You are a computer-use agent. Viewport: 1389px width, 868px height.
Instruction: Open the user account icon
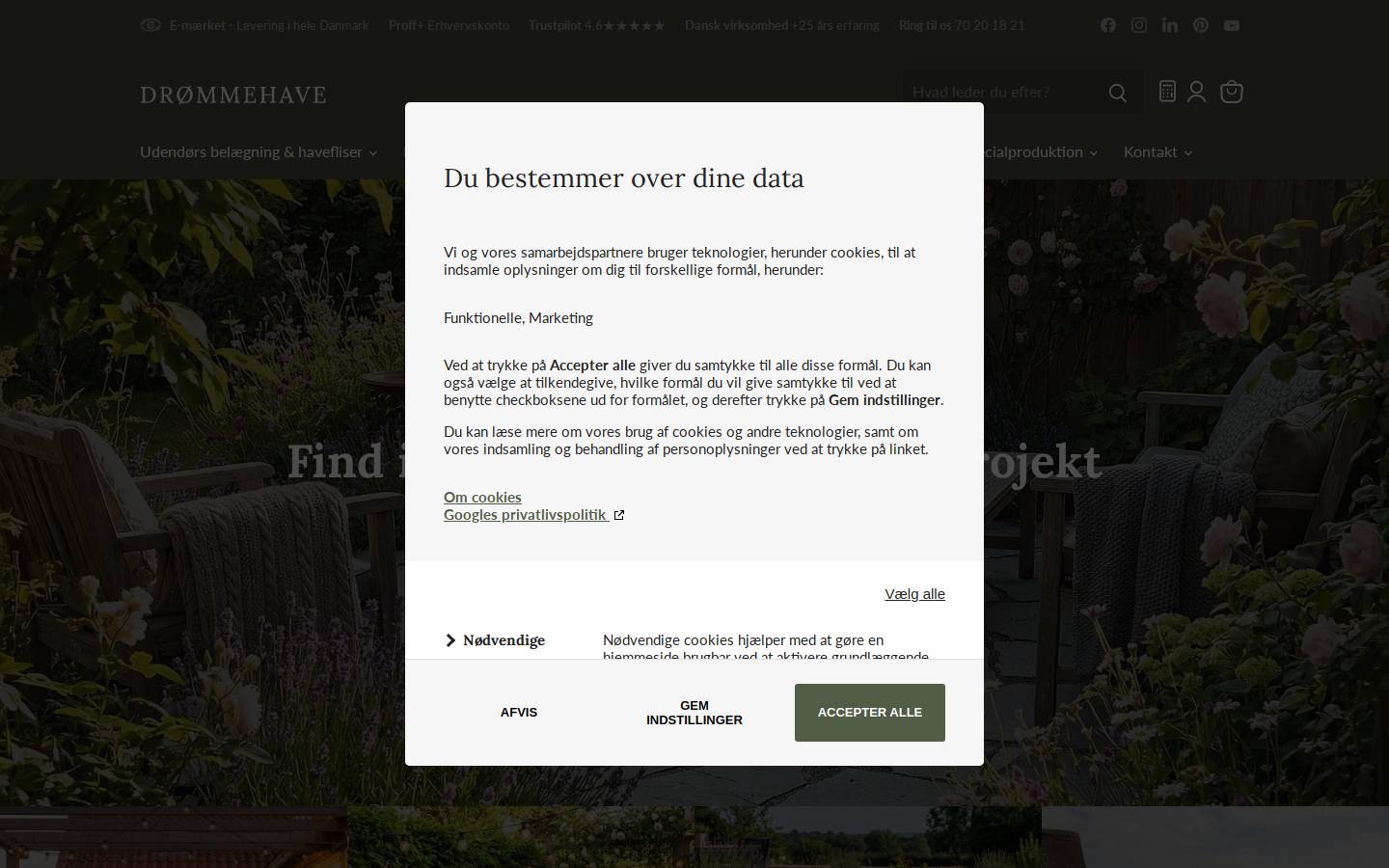pos(1197,92)
